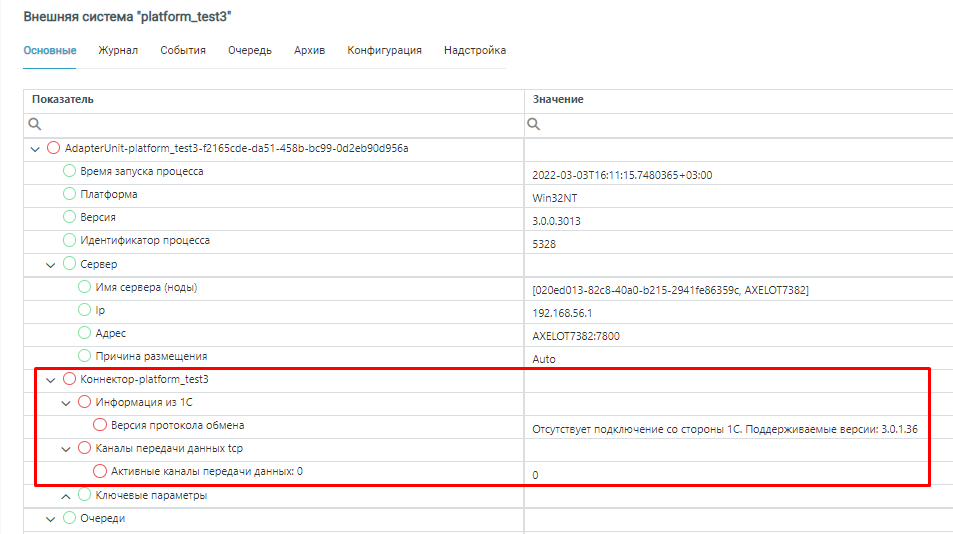Click red status icon for Активные каналы передачи данных
Viewport: 953px width, 534px height.
pyautogui.click(x=100, y=471)
